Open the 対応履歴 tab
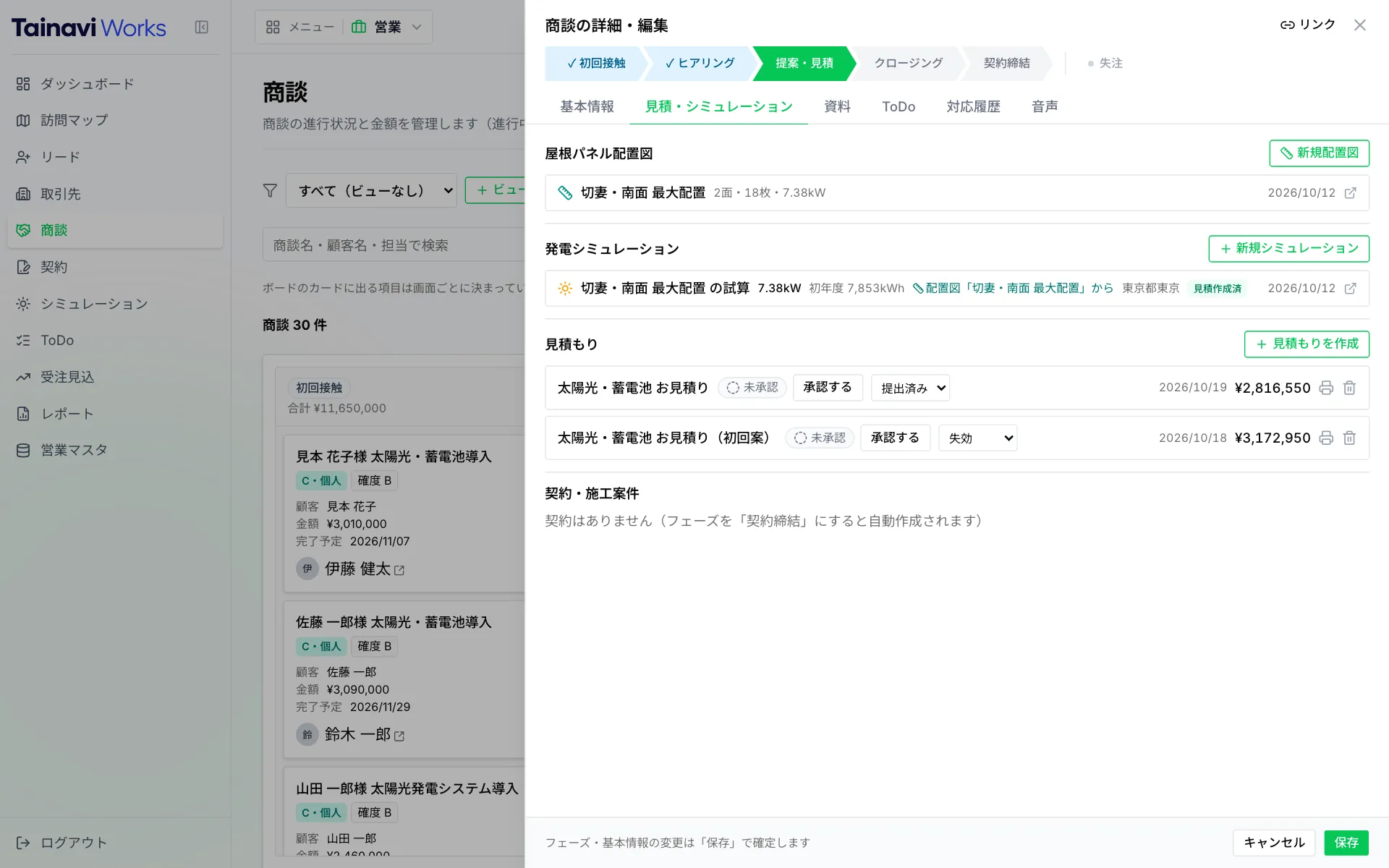1389x868 pixels. (973, 107)
